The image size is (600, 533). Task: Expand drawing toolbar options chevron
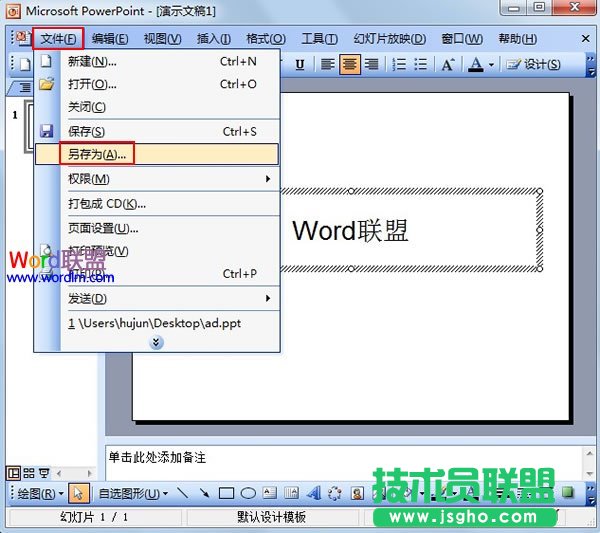[x=591, y=494]
